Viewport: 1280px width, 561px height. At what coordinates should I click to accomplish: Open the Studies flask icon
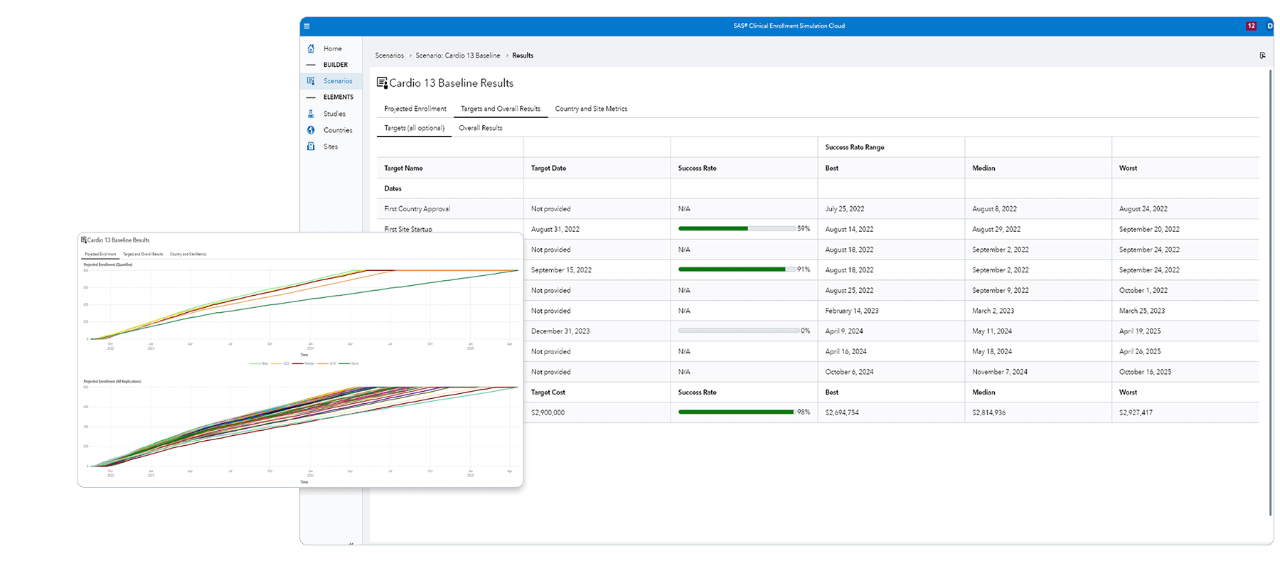[311, 114]
